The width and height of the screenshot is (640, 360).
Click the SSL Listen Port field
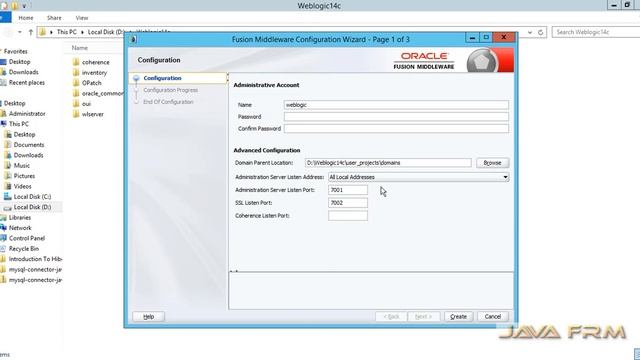(x=348, y=203)
